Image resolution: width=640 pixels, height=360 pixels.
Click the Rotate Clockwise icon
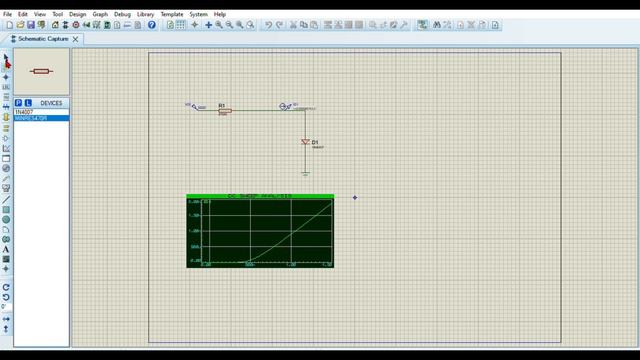(x=6, y=287)
